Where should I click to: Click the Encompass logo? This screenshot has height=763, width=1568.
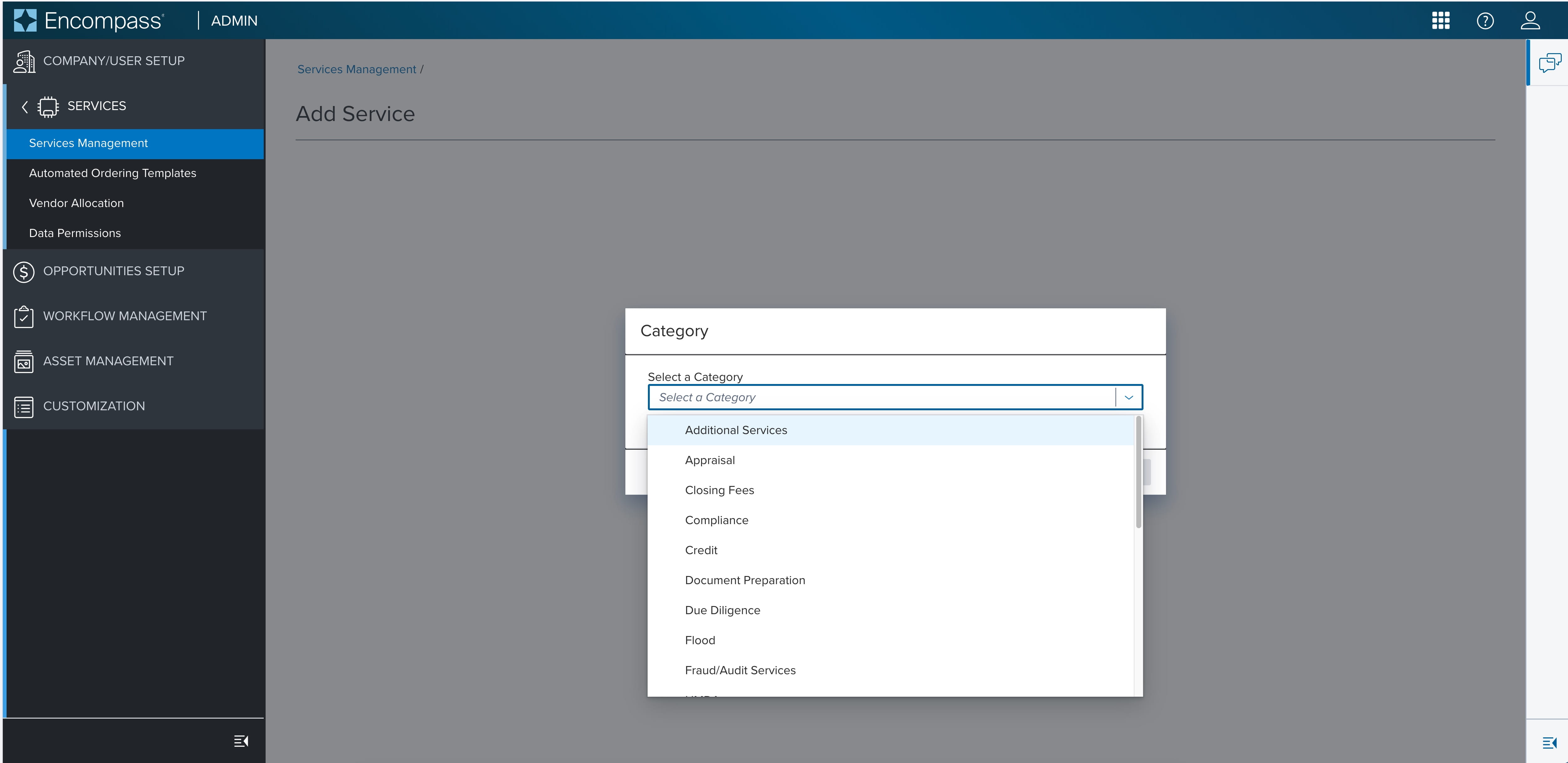(x=89, y=21)
